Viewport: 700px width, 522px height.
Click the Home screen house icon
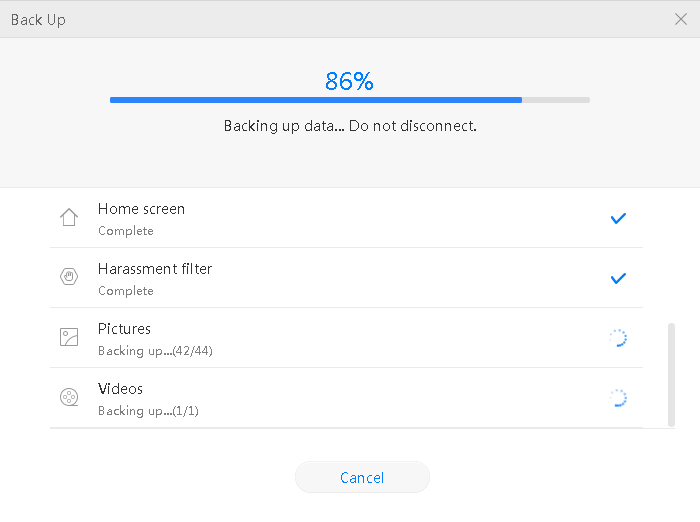pyautogui.click(x=69, y=217)
